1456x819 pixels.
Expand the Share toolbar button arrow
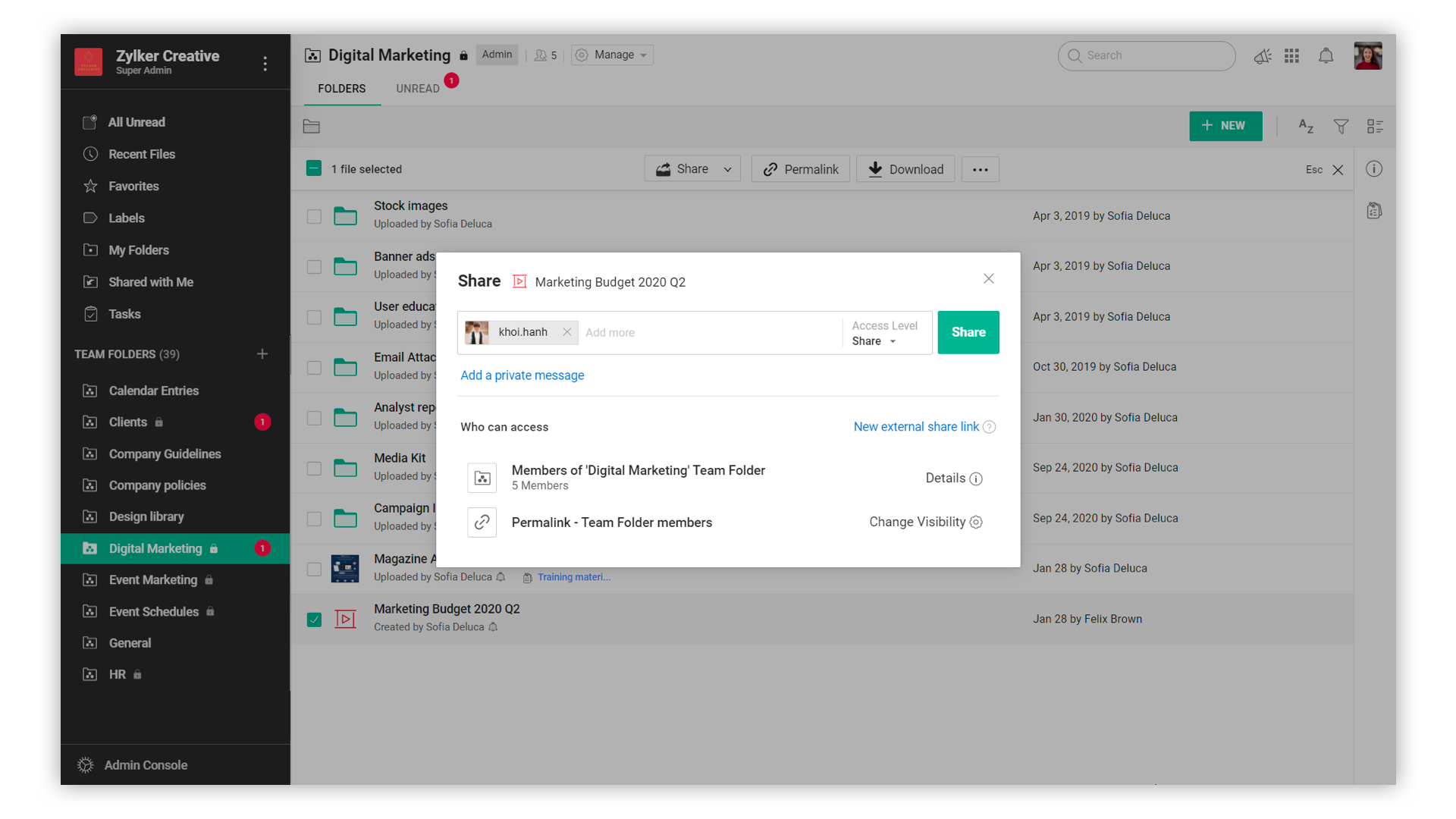click(728, 170)
